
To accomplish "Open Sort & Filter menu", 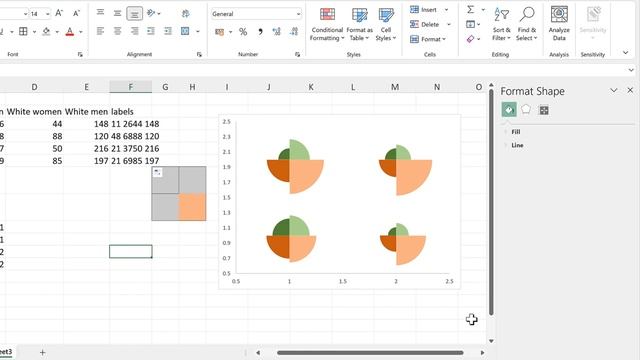I will (x=502, y=24).
